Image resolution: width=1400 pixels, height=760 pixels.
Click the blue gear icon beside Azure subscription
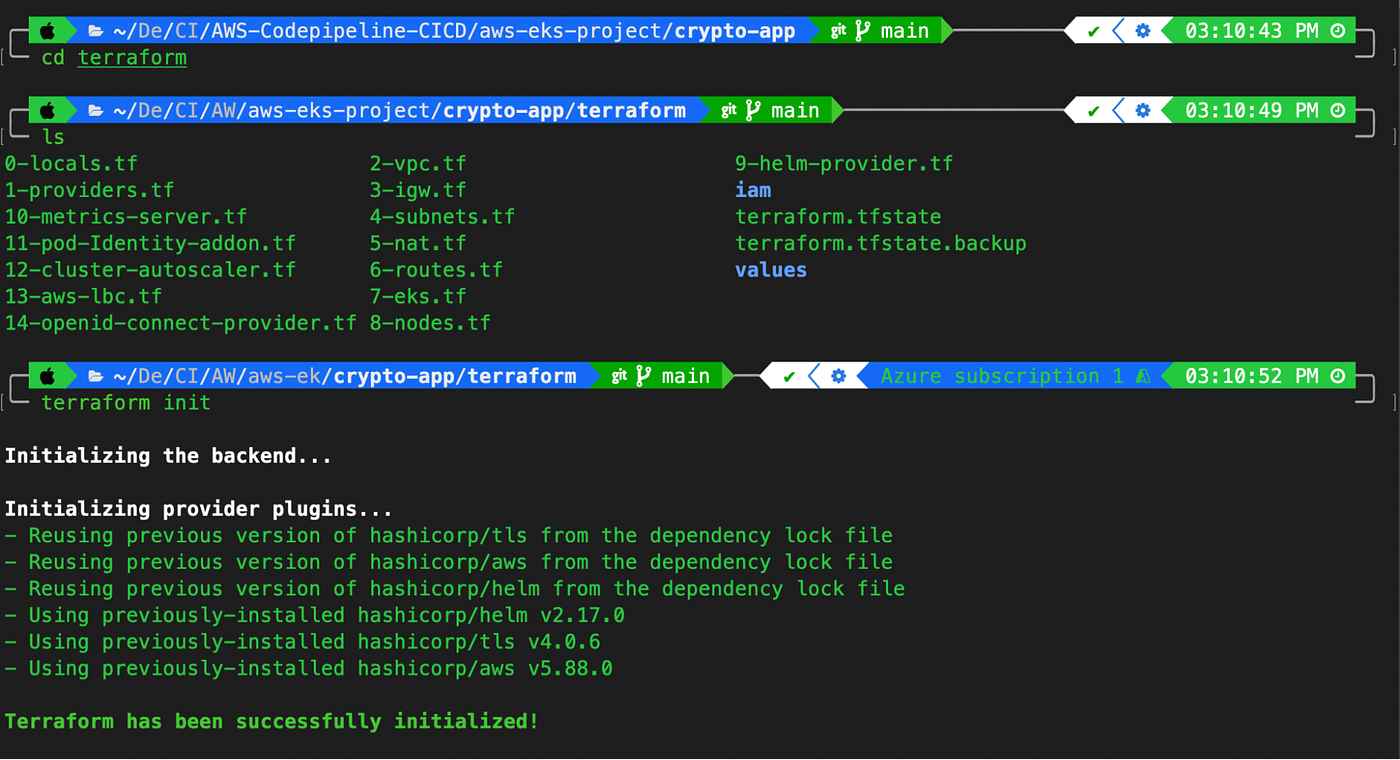point(839,377)
